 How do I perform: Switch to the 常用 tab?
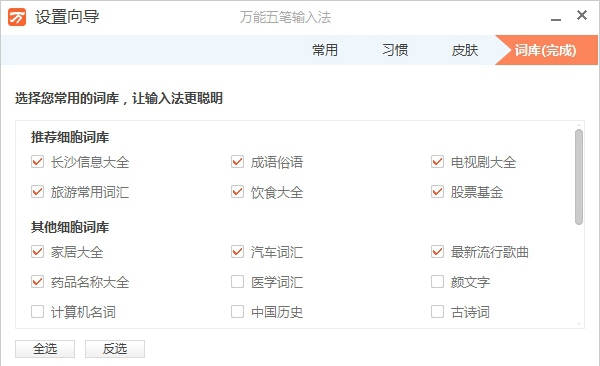click(x=325, y=50)
